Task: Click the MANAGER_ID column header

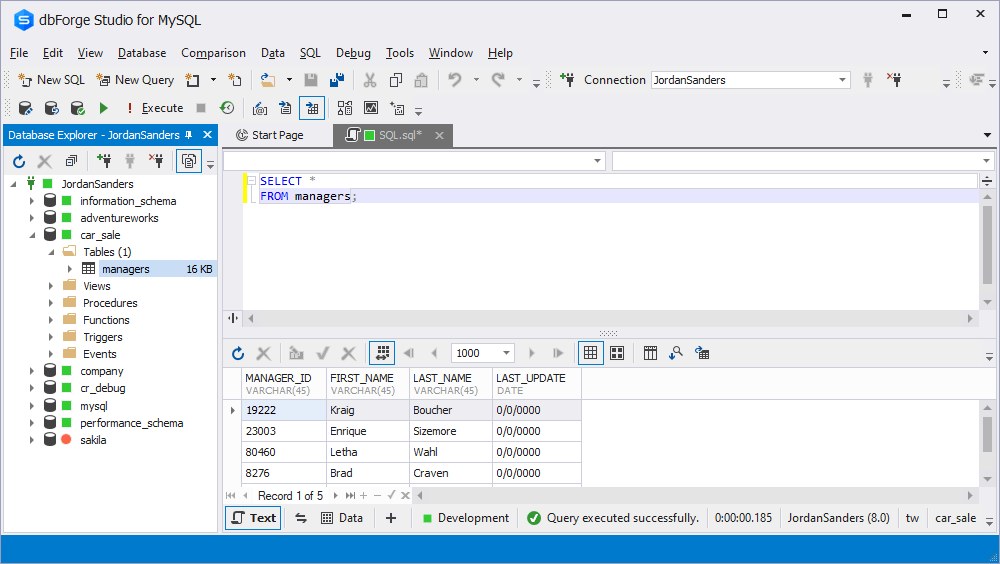Action: (284, 384)
